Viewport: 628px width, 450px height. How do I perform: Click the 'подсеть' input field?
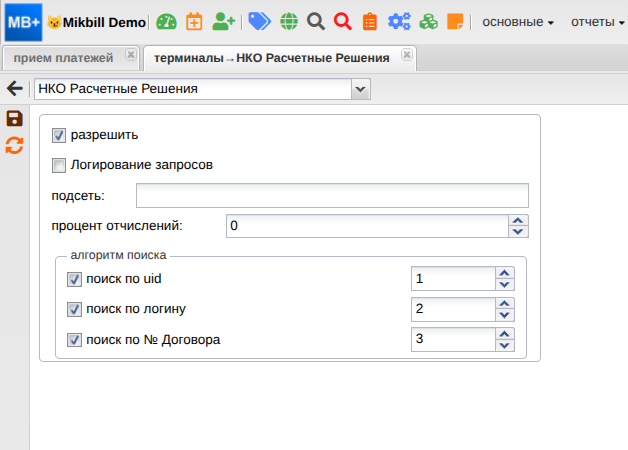332,195
